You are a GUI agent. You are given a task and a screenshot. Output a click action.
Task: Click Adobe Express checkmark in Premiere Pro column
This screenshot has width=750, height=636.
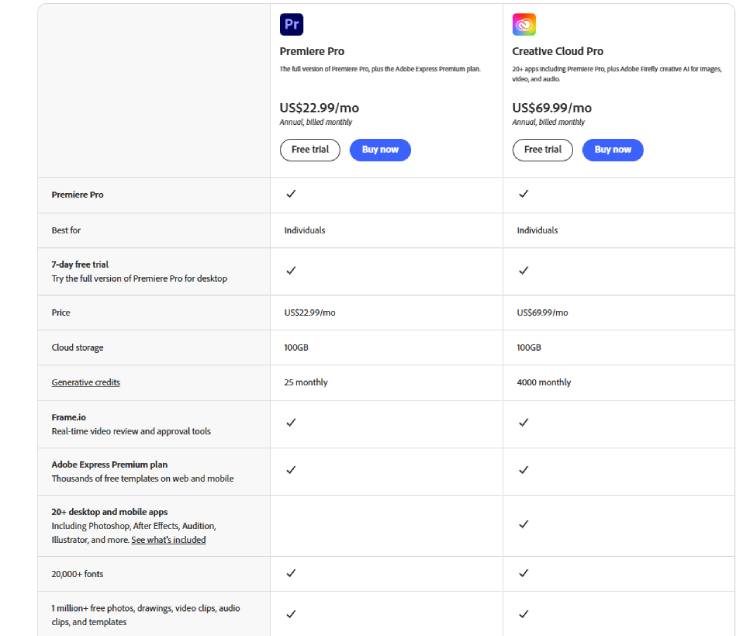point(291,470)
